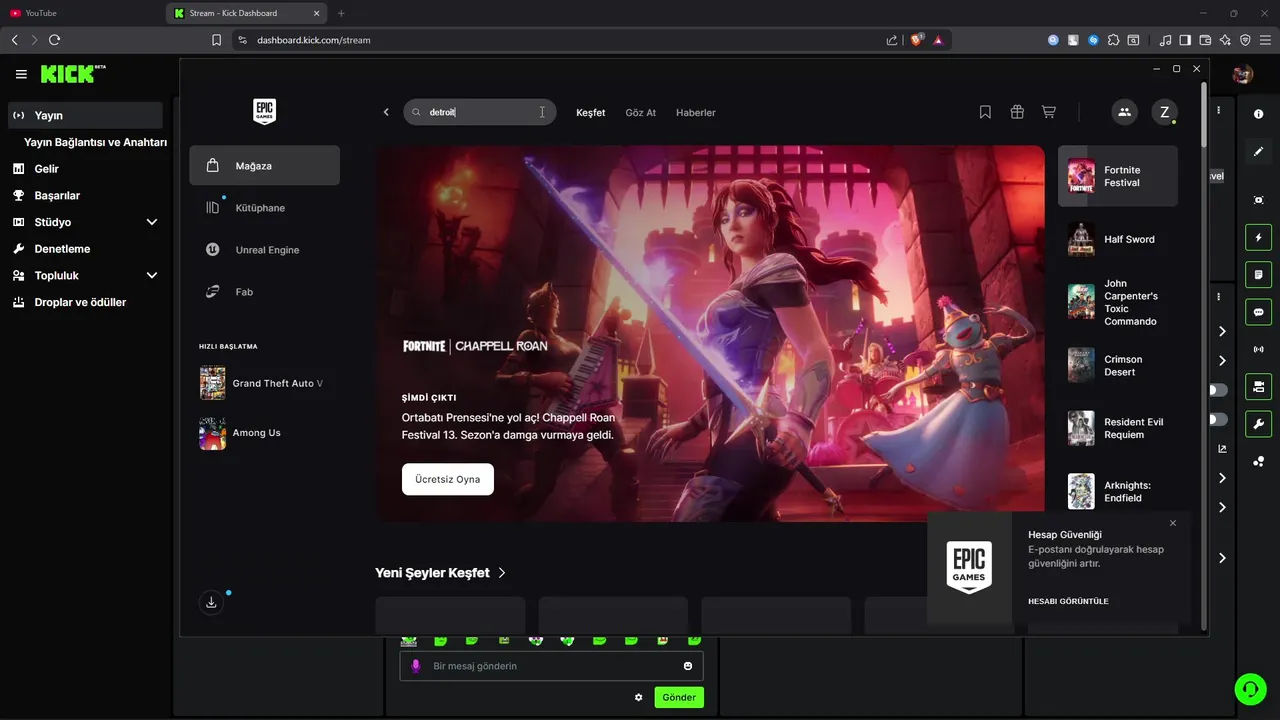Launch Grand Theft Auto V quick launch
The width and height of the screenshot is (1280, 720).
click(x=264, y=383)
